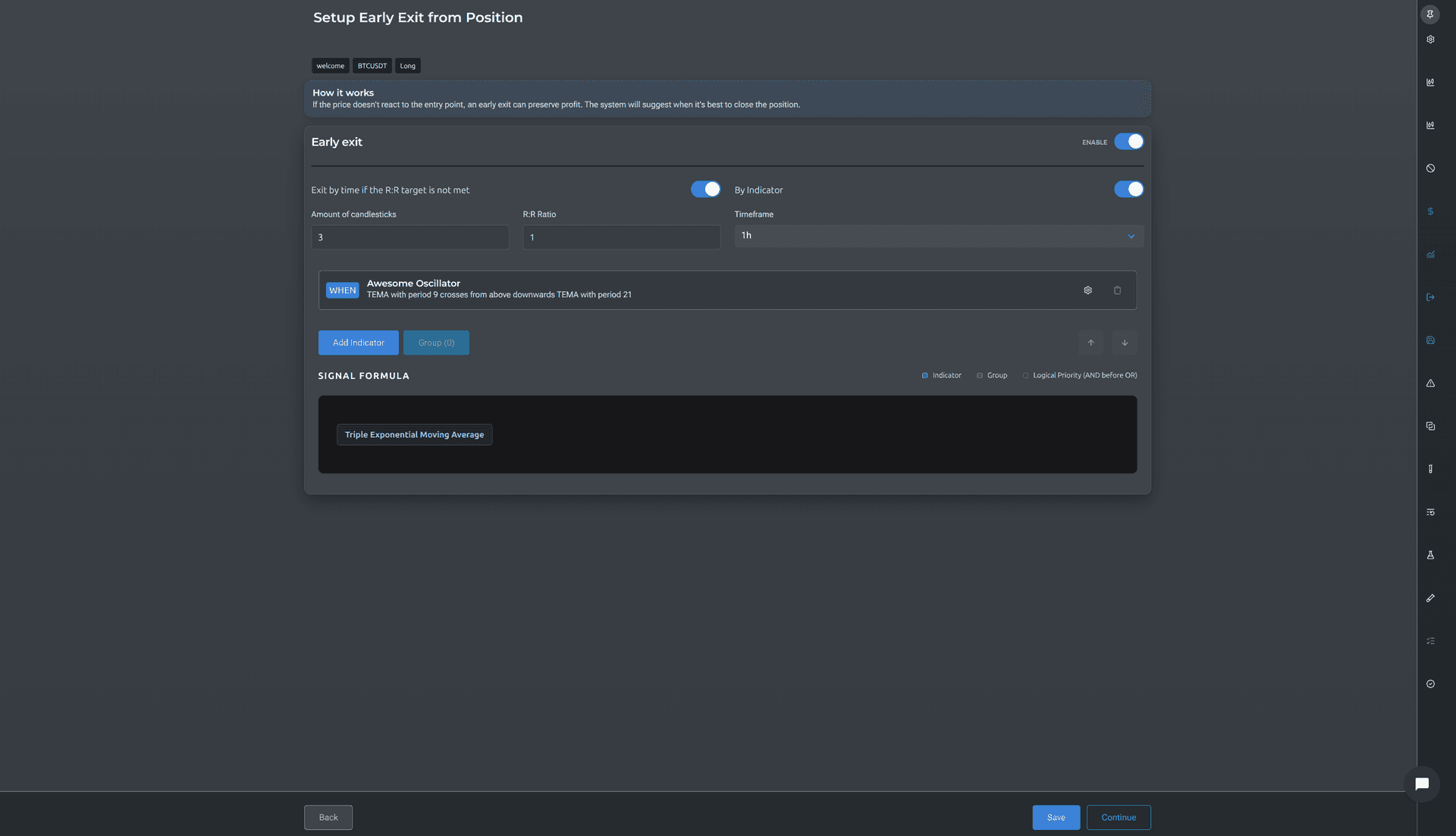Click the Long tag
Image resolution: width=1456 pixels, height=836 pixels.
pyautogui.click(x=407, y=66)
